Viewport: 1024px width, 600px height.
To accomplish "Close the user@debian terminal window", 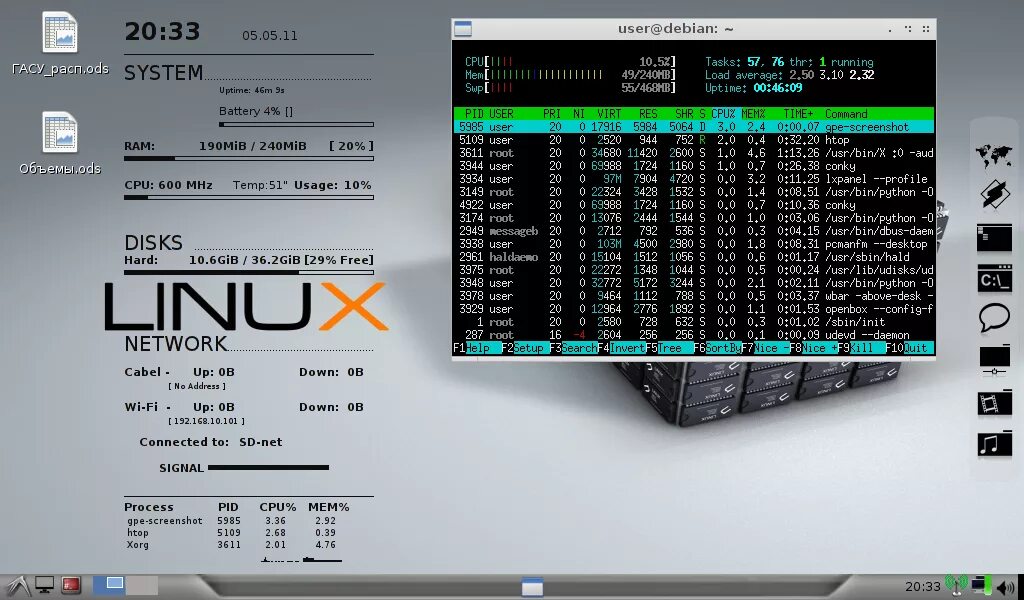I will coord(925,29).
